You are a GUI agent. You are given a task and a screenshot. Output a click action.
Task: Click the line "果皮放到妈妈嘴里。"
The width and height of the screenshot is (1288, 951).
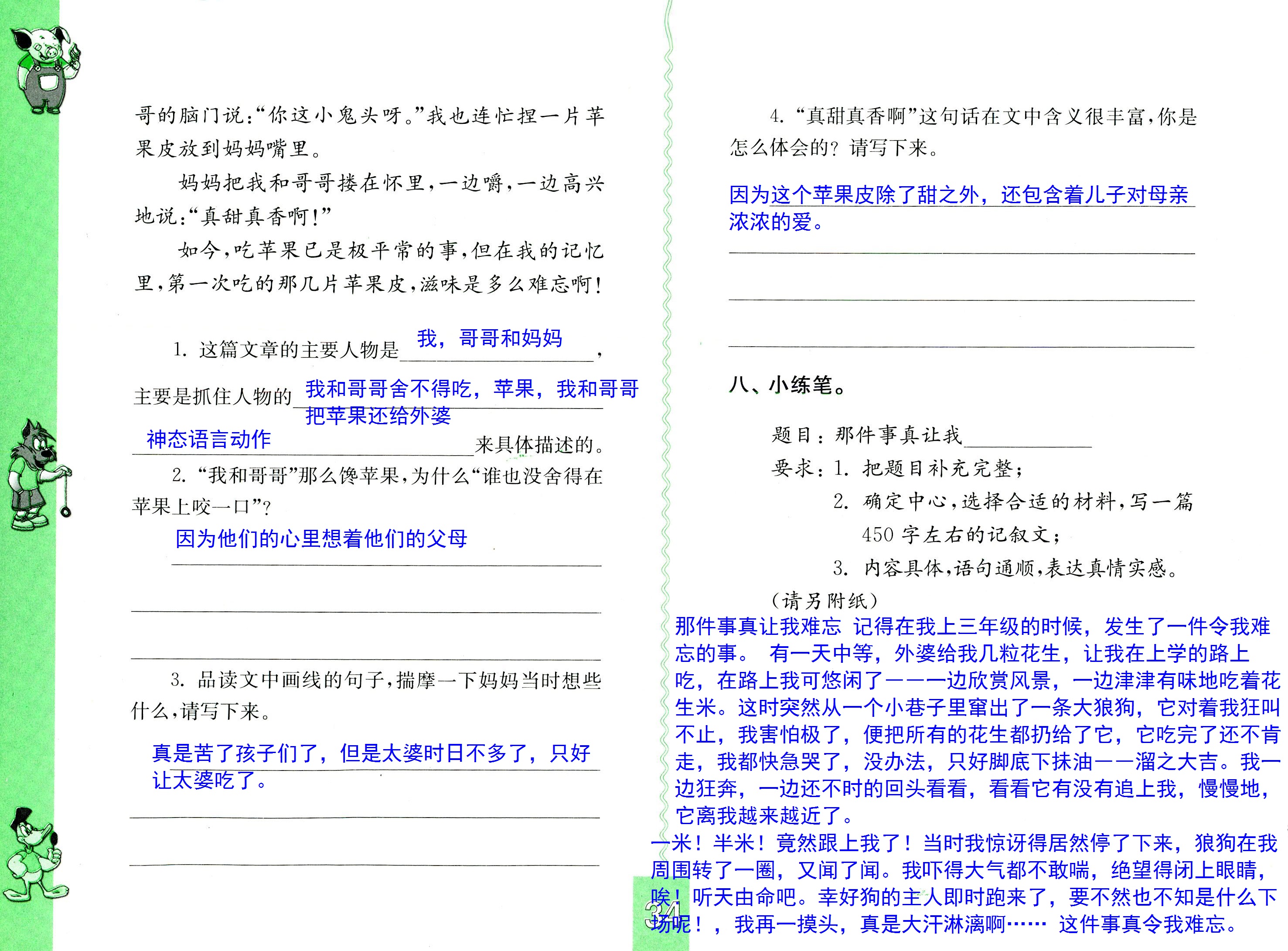pos(228,149)
